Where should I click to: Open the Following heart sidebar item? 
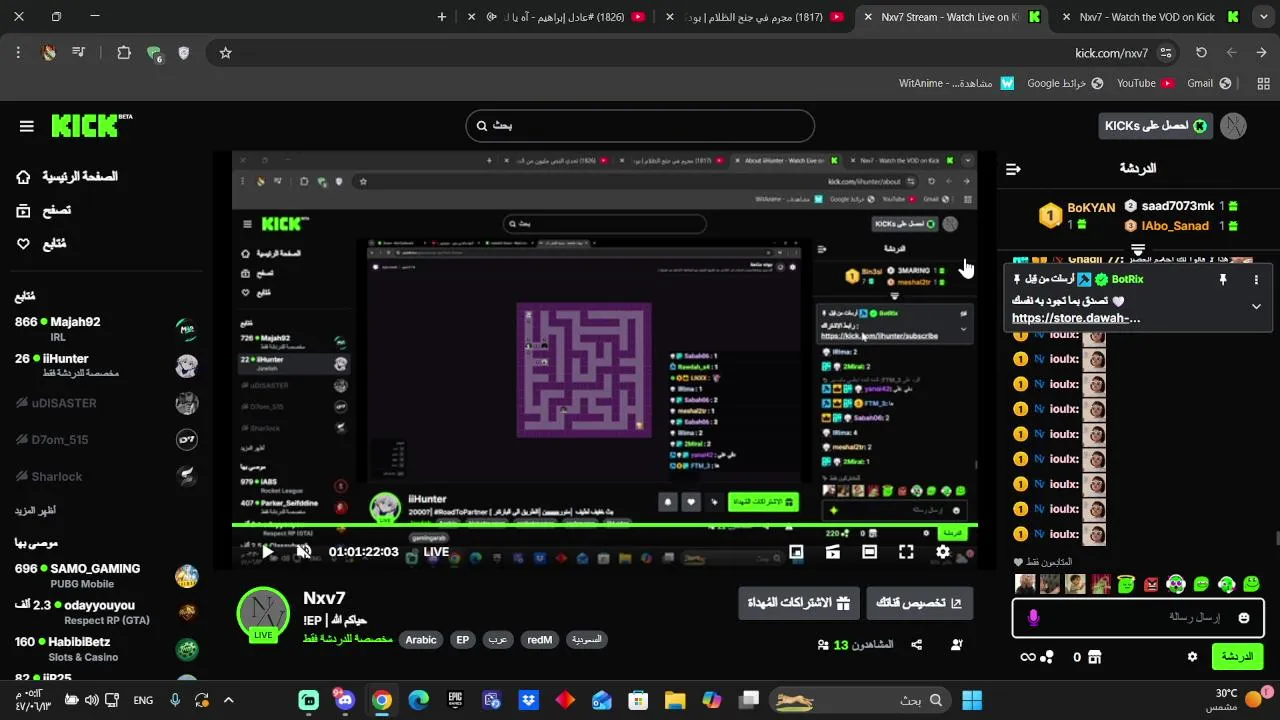point(23,243)
